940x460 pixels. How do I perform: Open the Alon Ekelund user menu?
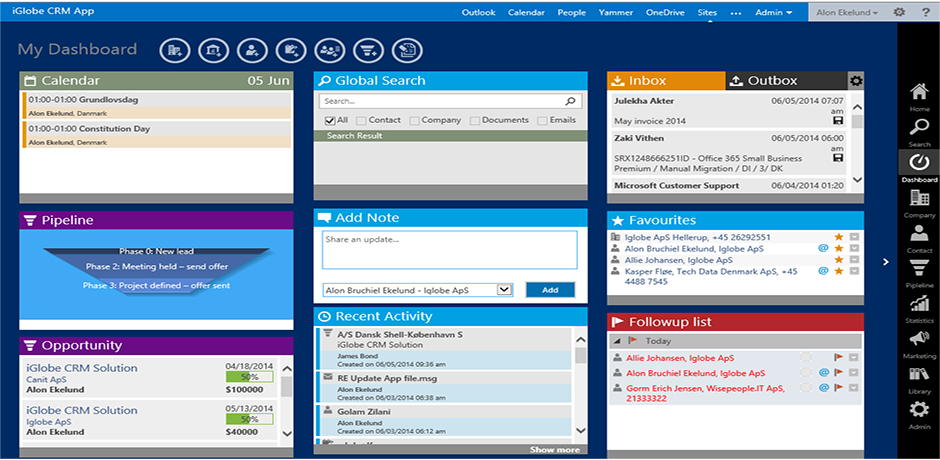(x=846, y=12)
